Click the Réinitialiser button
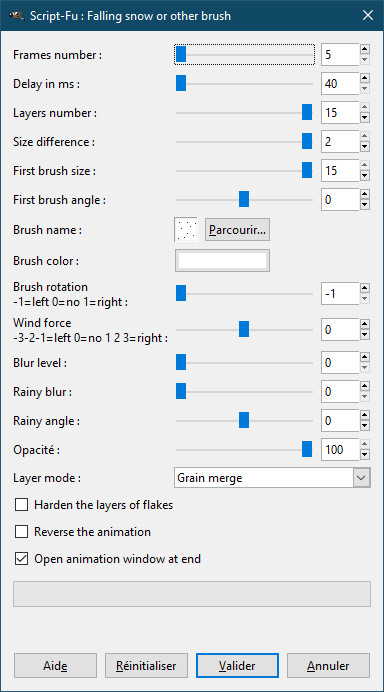The image size is (384, 692). (x=146, y=666)
